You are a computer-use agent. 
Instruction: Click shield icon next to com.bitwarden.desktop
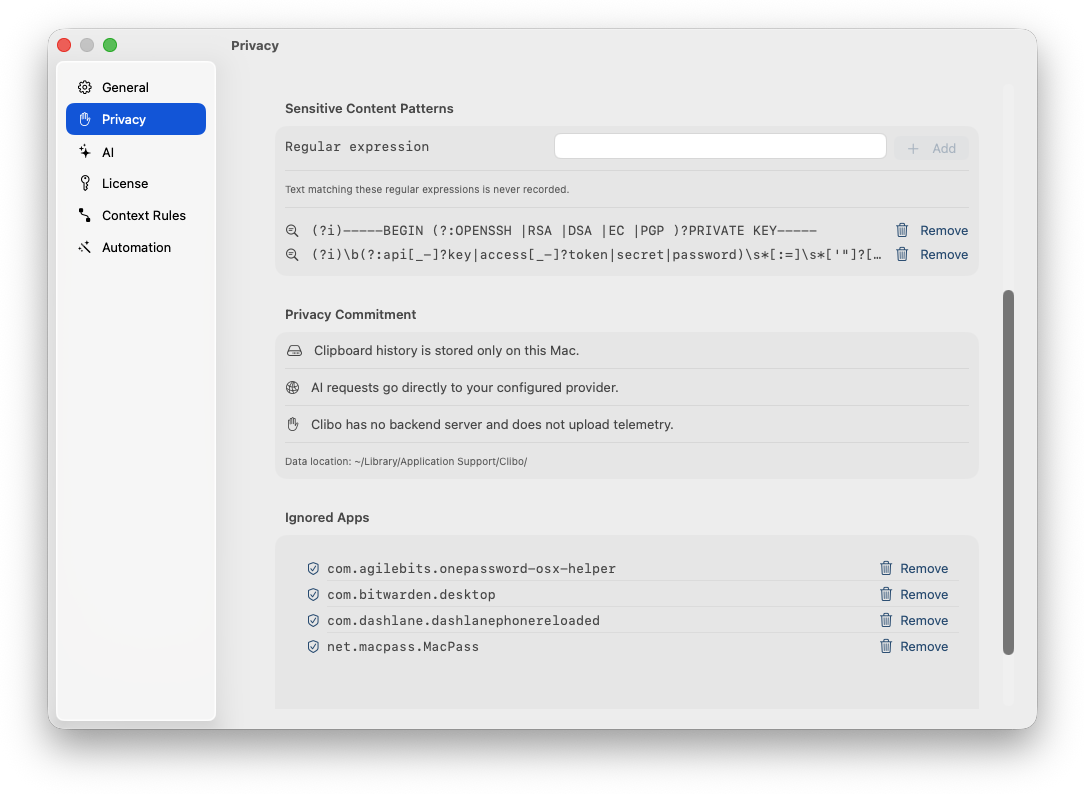[313, 594]
